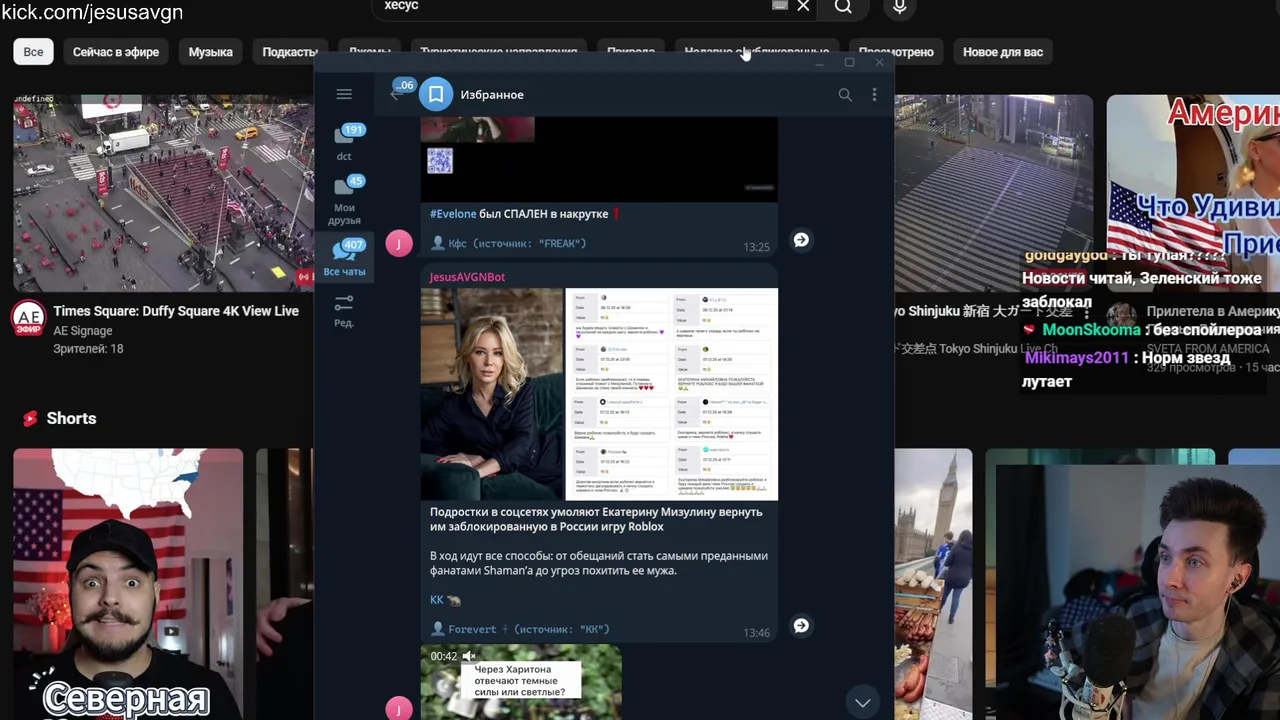Select the Мои друзья chat folder
Image resolution: width=1280 pixels, height=720 pixels.
344,200
